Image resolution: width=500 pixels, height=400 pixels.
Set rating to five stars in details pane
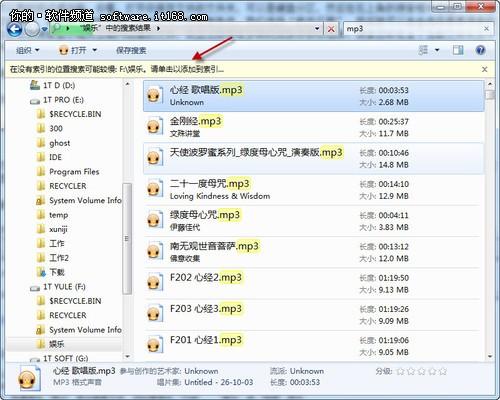(x=443, y=371)
